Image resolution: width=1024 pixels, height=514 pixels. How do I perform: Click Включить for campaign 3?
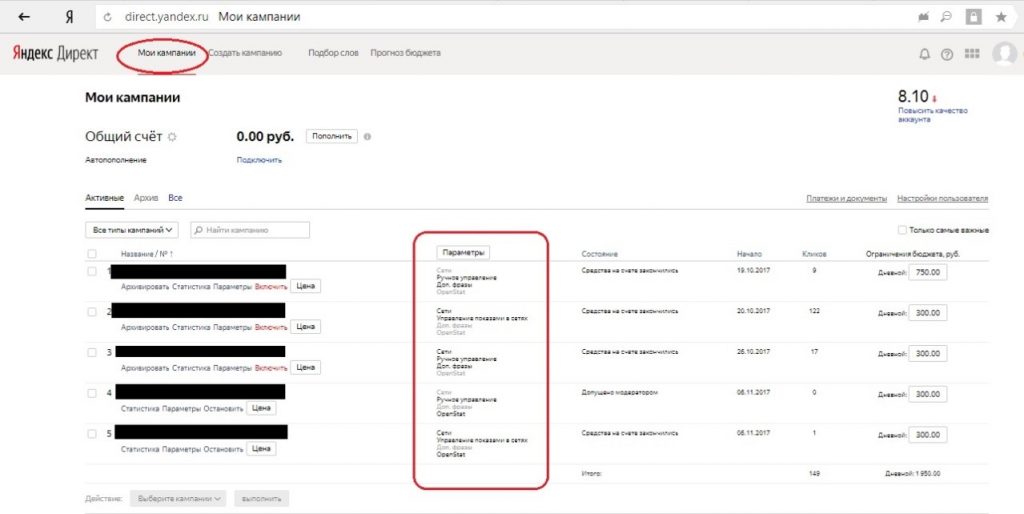point(271,368)
